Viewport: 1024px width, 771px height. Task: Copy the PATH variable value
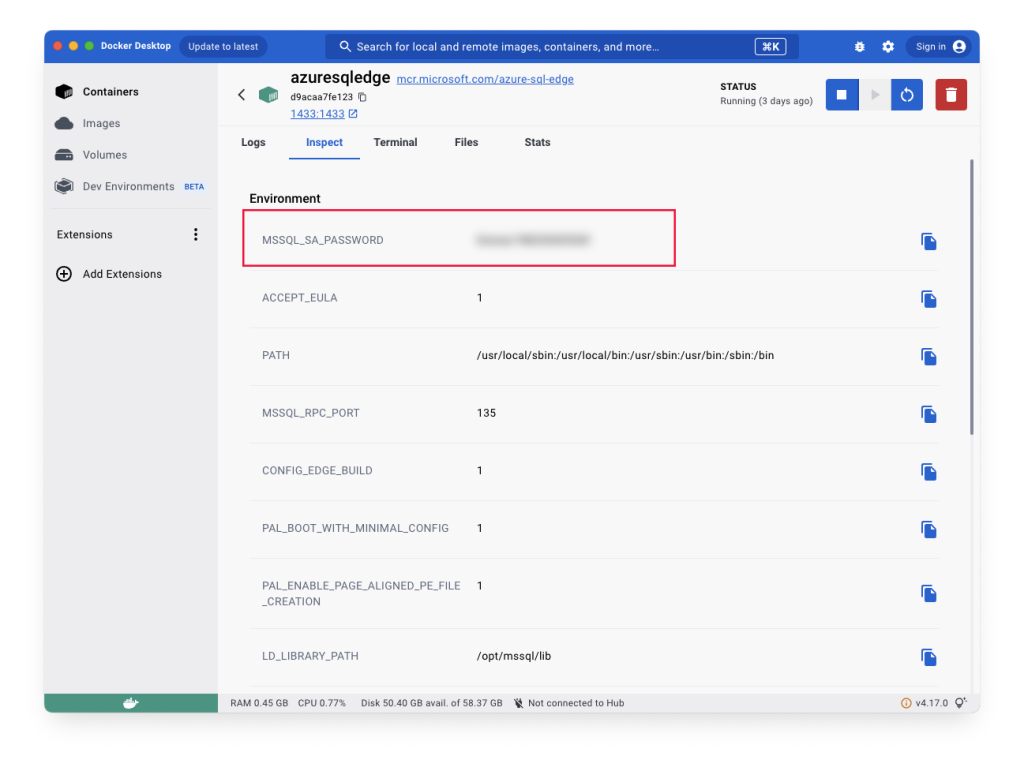(929, 356)
